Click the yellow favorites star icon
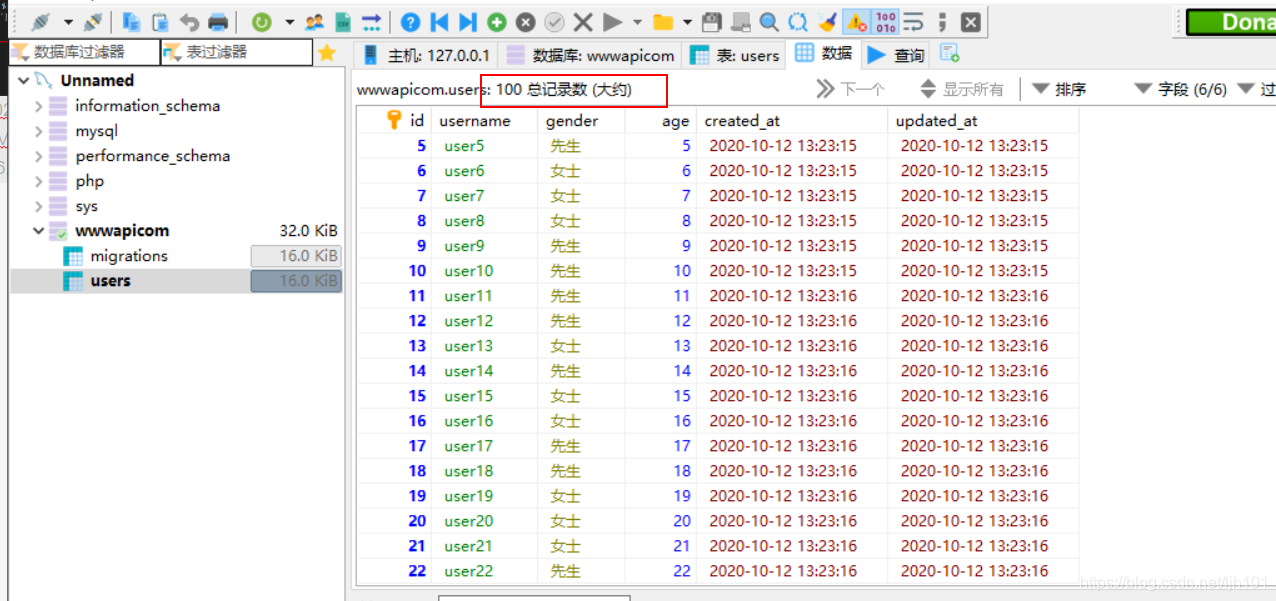1276x601 pixels. tap(327, 53)
